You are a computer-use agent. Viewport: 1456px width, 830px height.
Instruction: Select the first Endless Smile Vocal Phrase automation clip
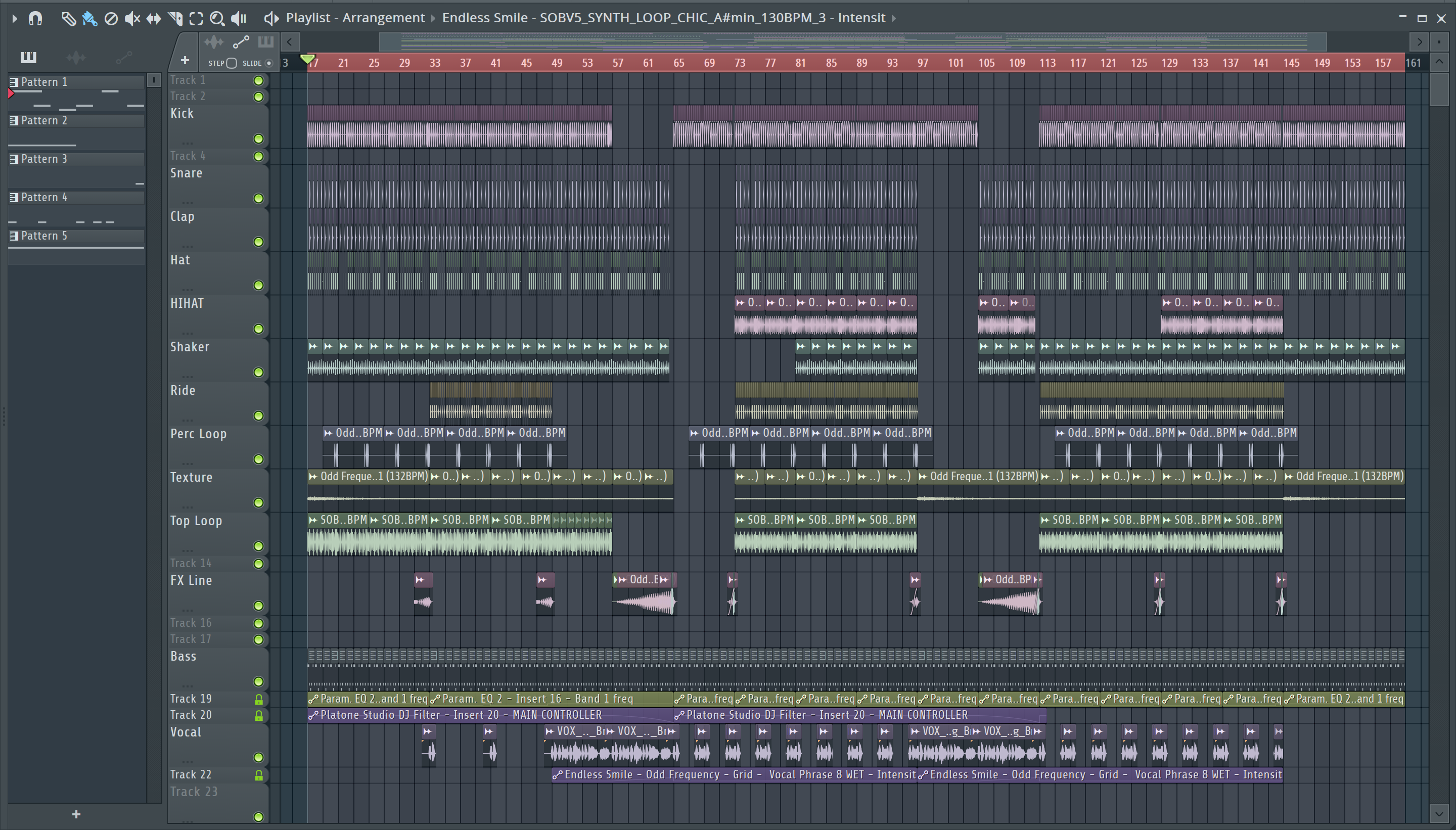point(734,775)
